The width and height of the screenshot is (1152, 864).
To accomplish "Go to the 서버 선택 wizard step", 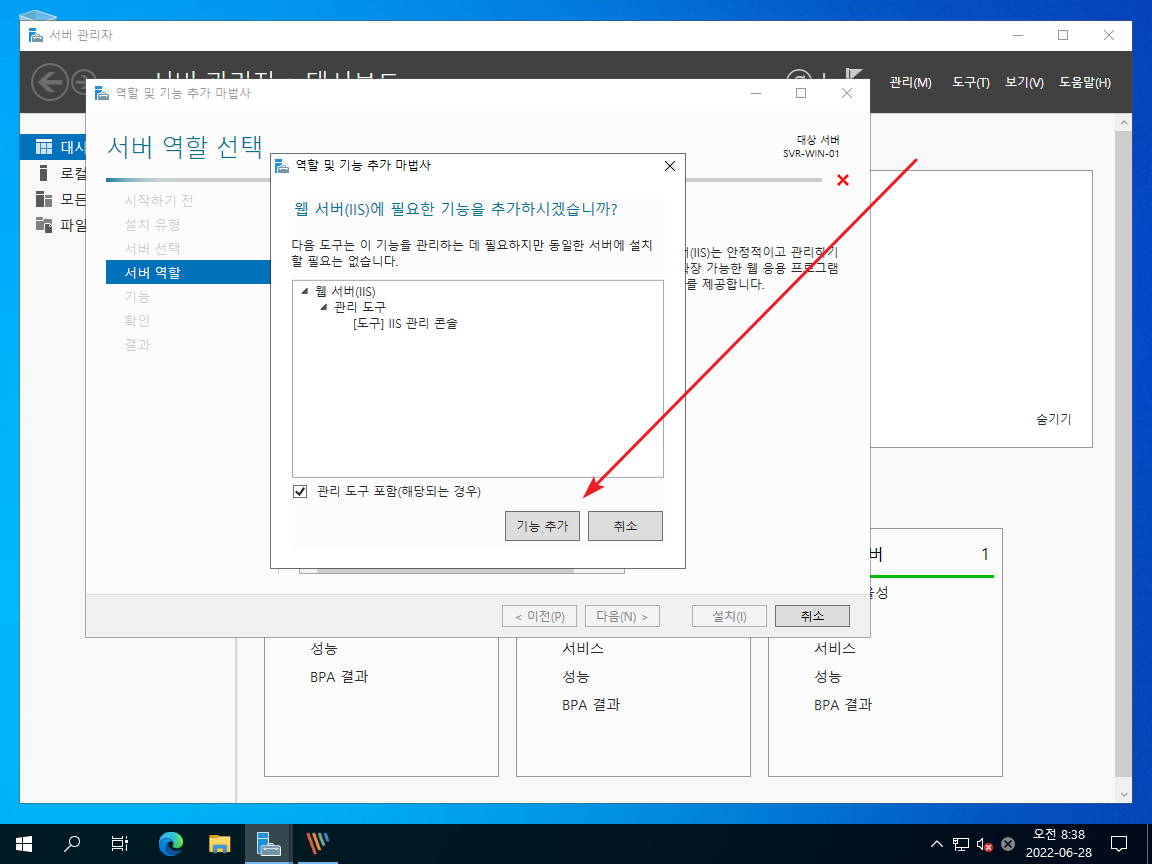I will click(x=152, y=248).
